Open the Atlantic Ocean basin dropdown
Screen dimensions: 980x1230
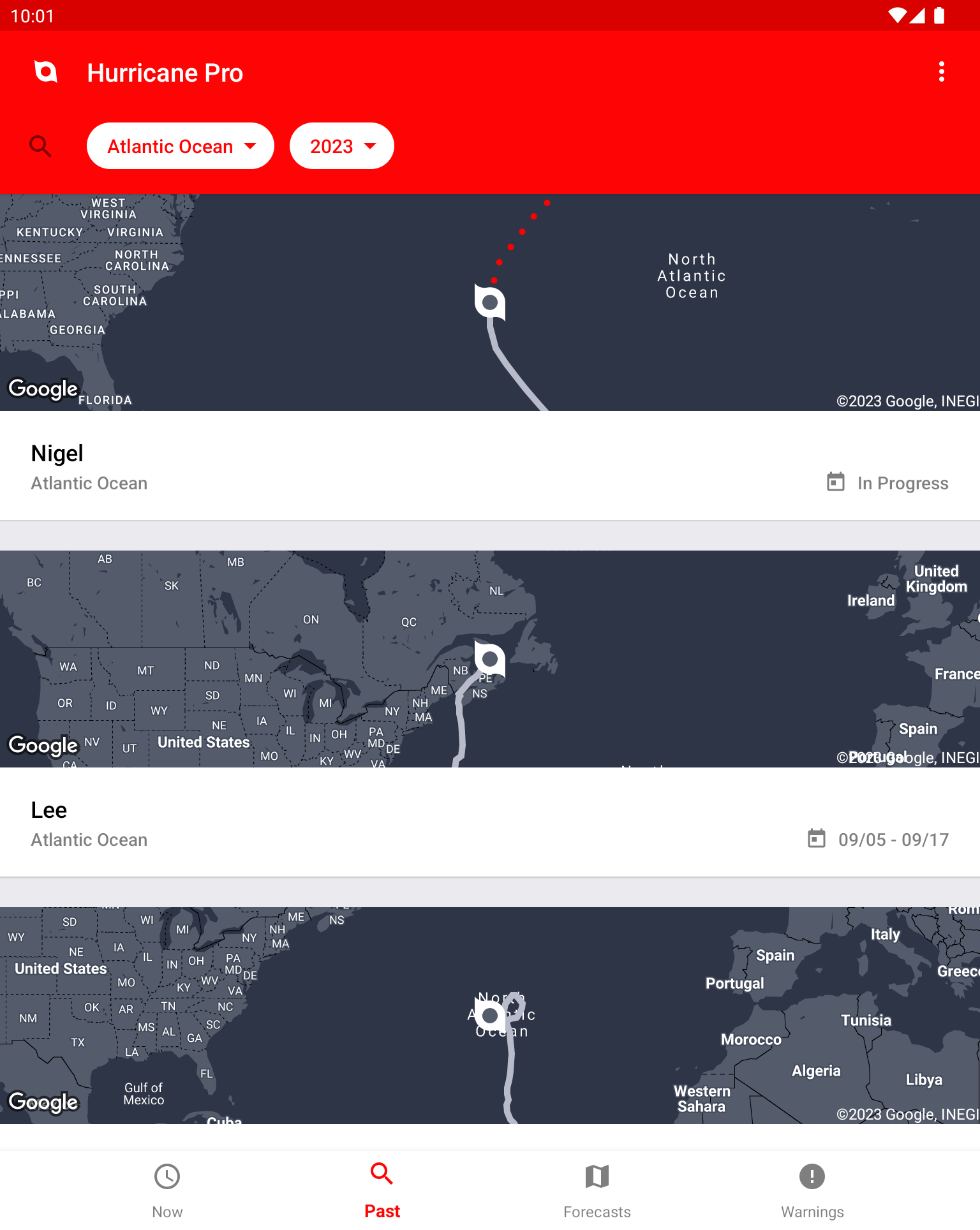pos(181,146)
